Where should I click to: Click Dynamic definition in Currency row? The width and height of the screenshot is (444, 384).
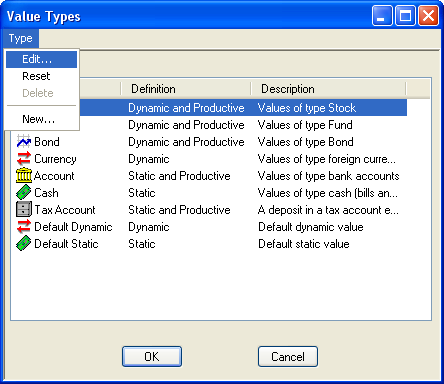coord(149,159)
